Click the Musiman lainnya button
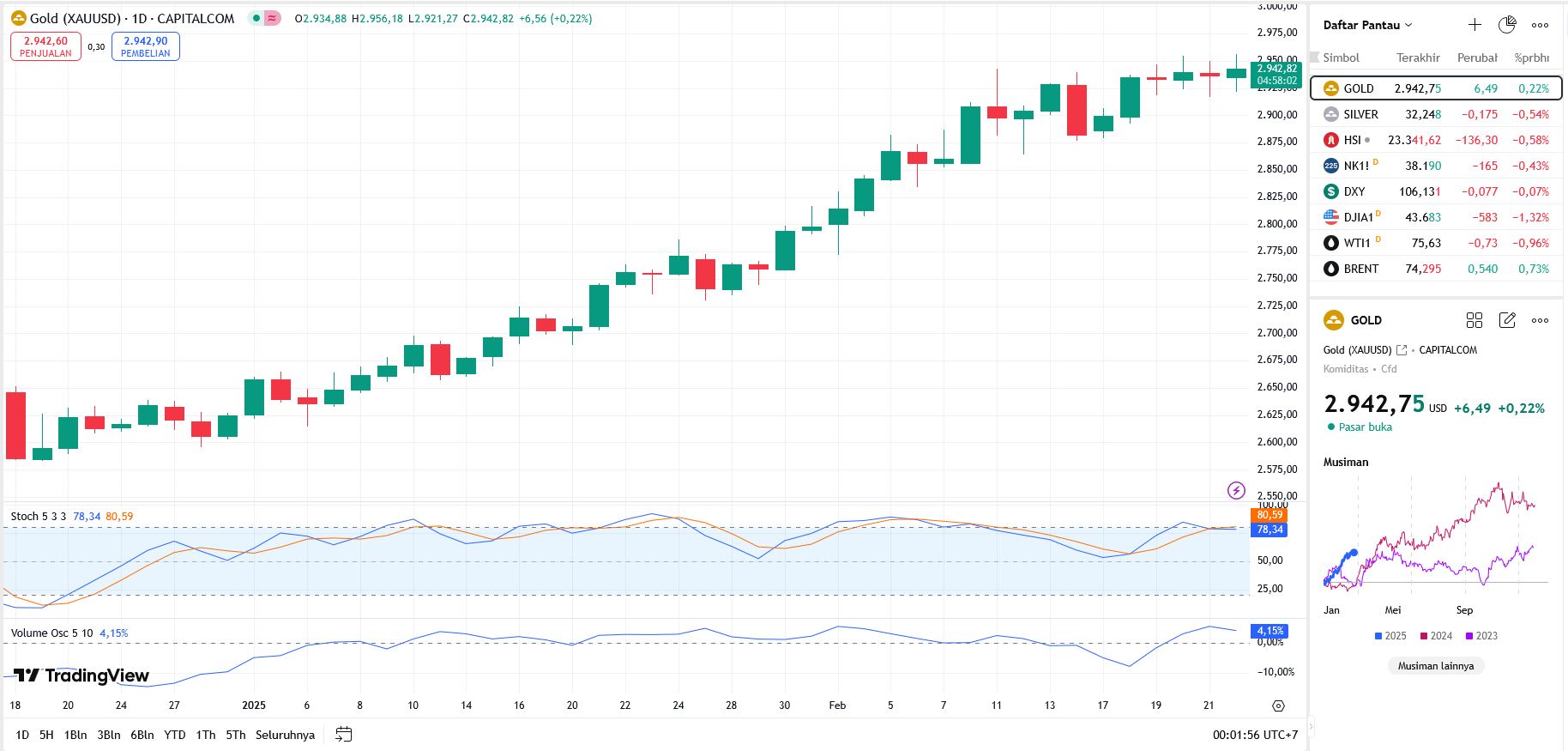 [1435, 666]
